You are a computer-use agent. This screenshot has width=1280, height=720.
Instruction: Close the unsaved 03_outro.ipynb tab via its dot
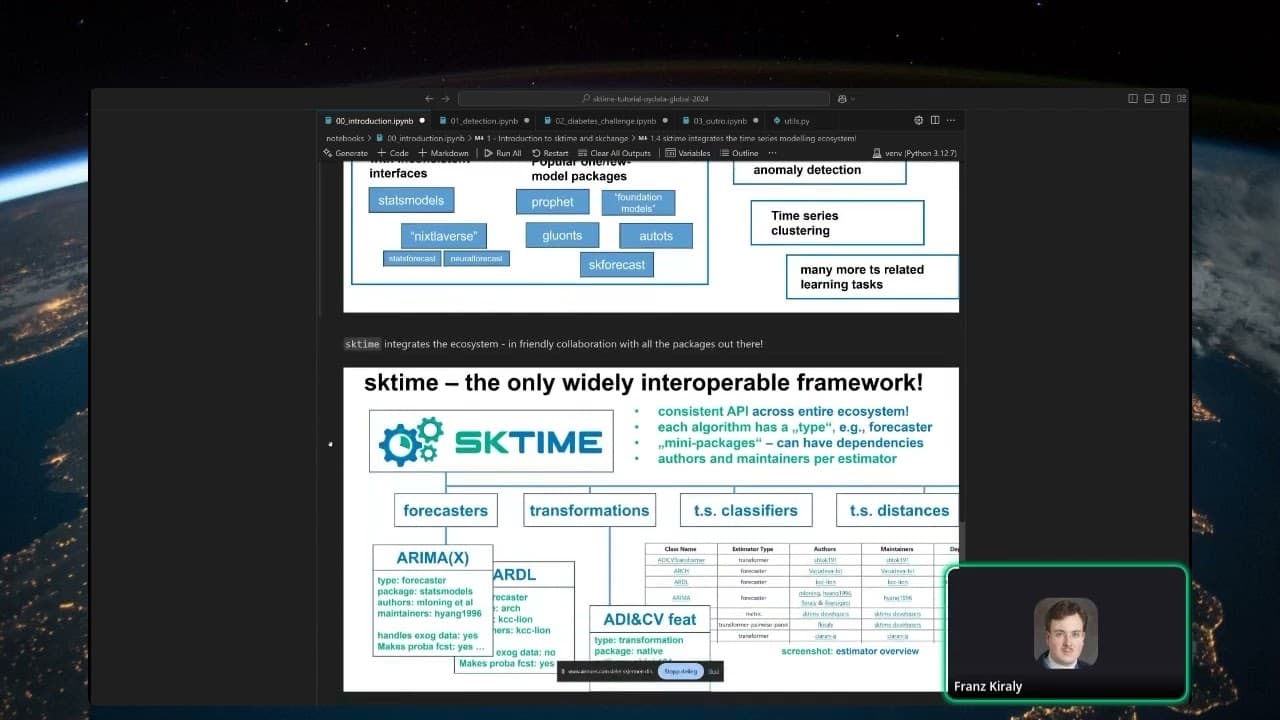(757, 121)
